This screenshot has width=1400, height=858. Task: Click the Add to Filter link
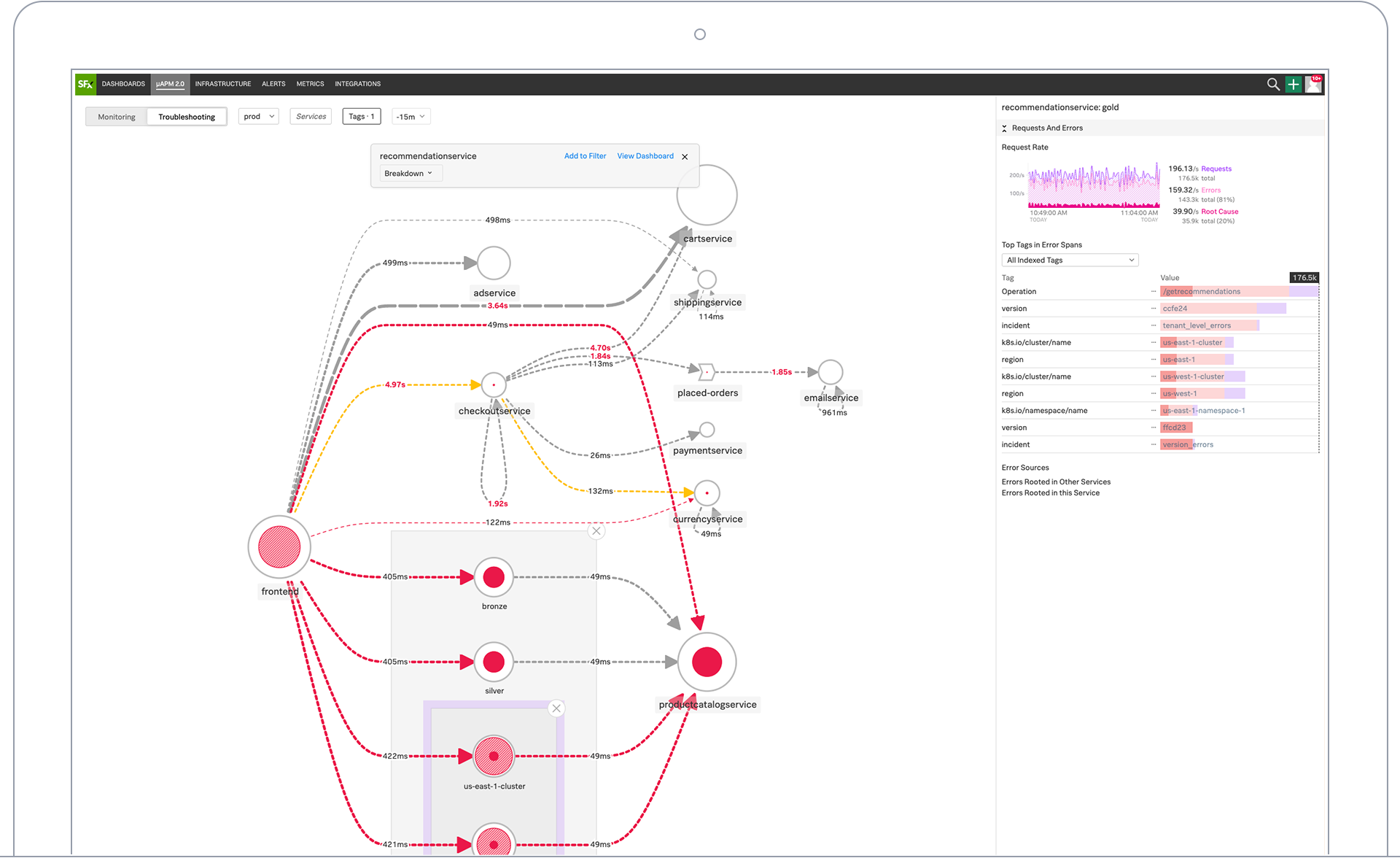pyautogui.click(x=583, y=156)
